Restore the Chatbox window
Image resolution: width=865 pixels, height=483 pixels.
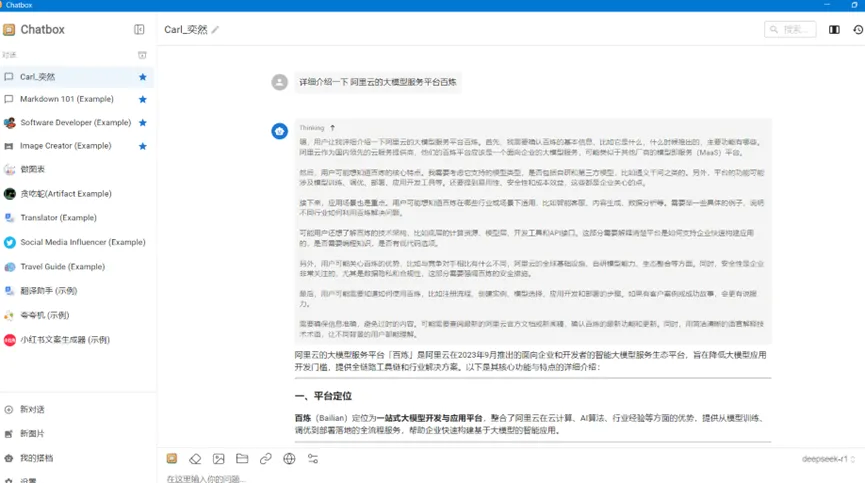(x=854, y=5)
